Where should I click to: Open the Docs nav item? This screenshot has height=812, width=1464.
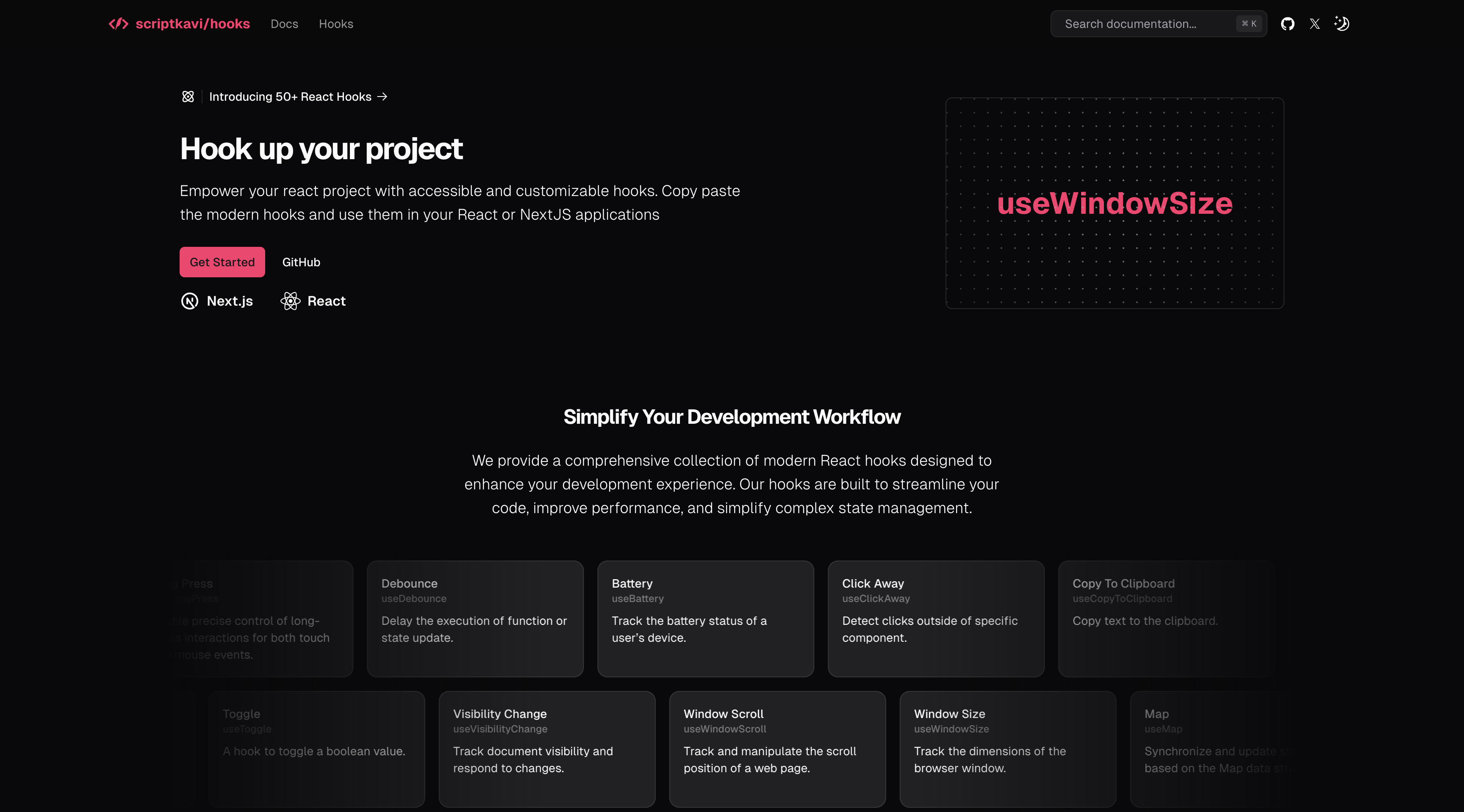point(284,24)
